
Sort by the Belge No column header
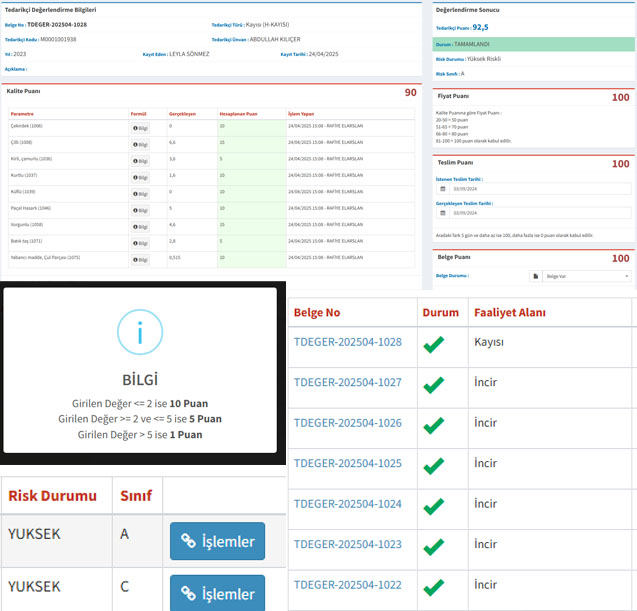coord(317,313)
